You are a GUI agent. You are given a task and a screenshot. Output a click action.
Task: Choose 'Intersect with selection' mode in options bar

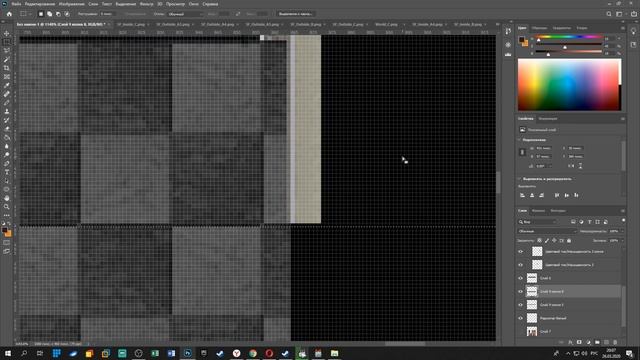67,14
